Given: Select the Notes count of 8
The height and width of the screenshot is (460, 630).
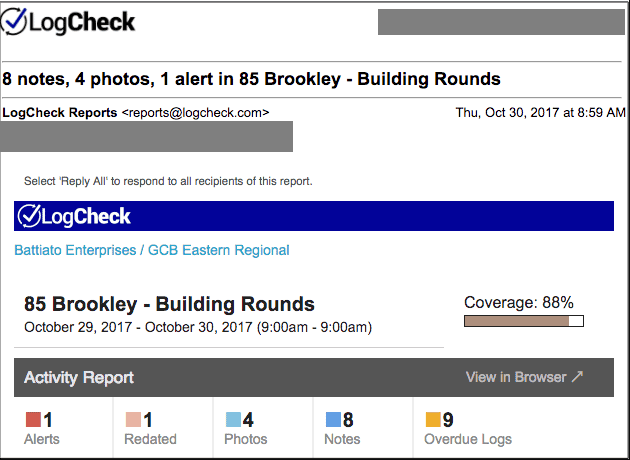Looking at the screenshot, I should pyautogui.click(x=348, y=420).
